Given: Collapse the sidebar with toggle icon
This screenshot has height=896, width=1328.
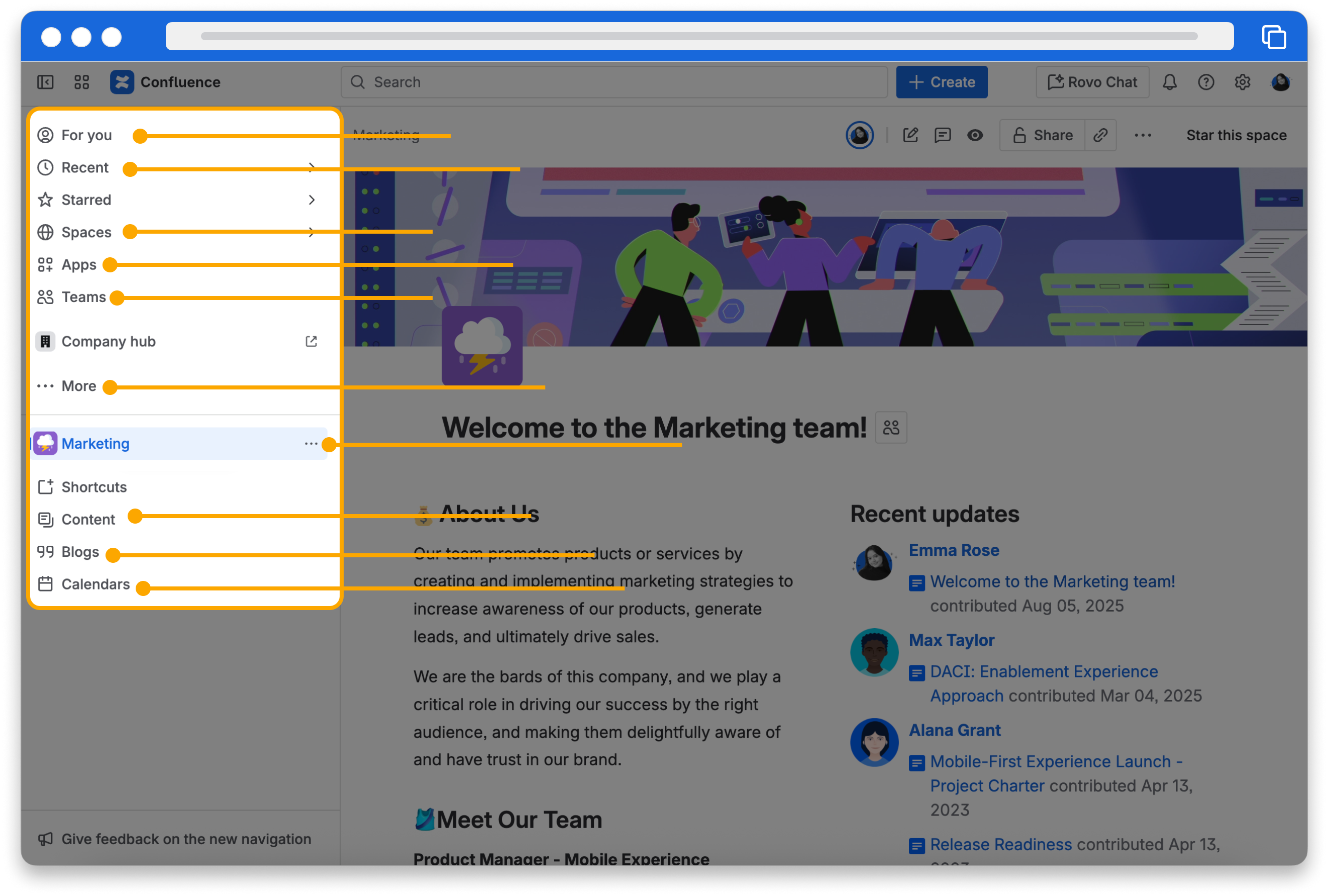Looking at the screenshot, I should [x=45, y=82].
